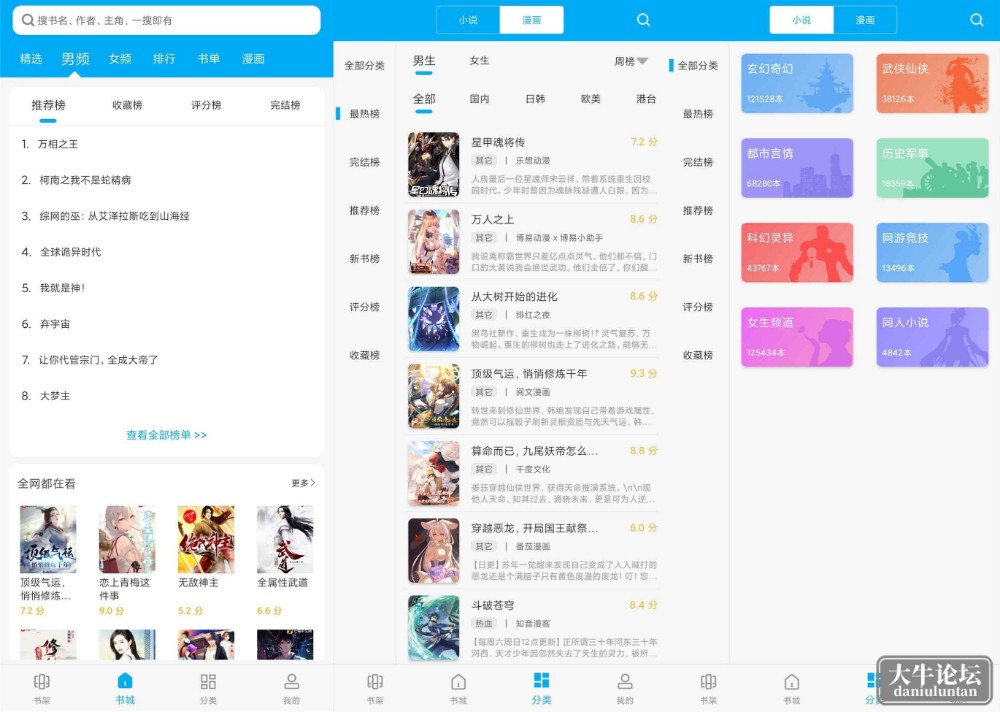The height and width of the screenshot is (712, 1000).
Task: Tap the 我的 profile icon on the left screen
Action: click(x=291, y=681)
